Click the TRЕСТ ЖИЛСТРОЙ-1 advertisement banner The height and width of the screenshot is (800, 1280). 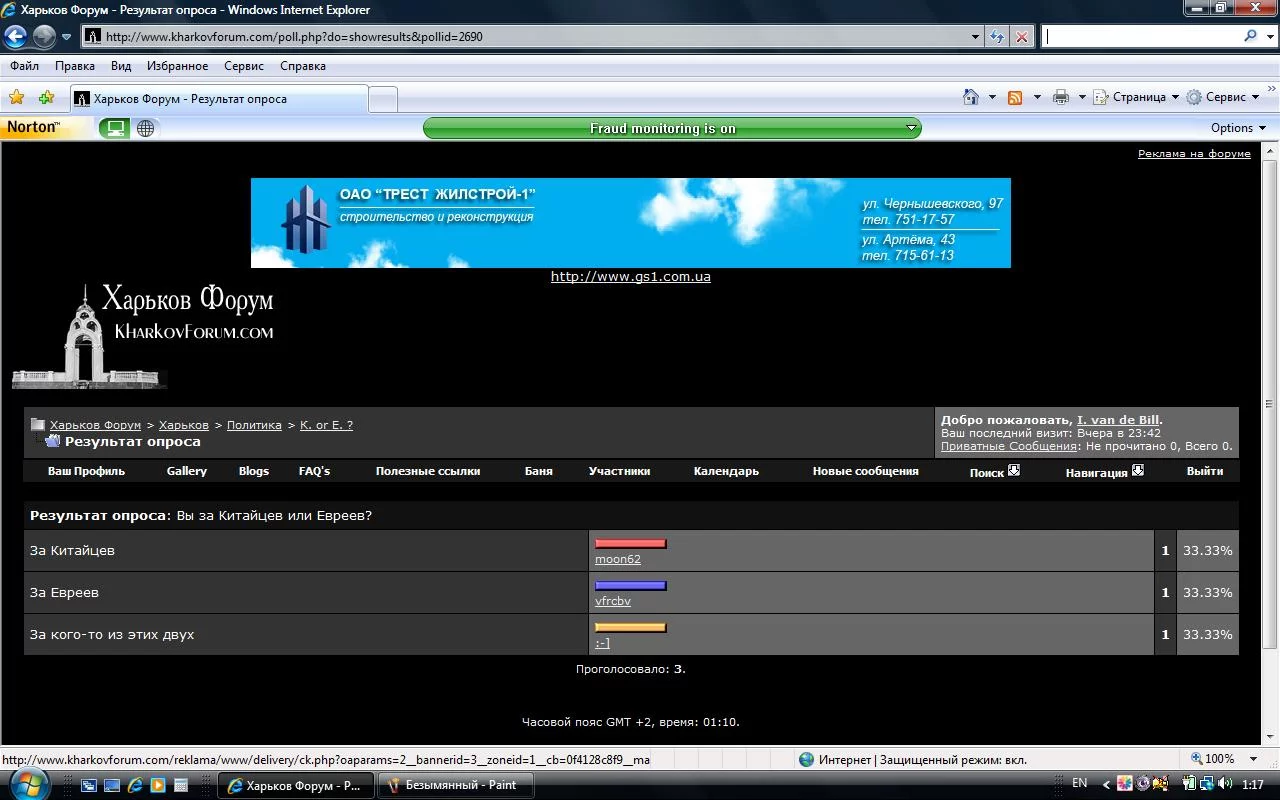pyautogui.click(x=630, y=223)
